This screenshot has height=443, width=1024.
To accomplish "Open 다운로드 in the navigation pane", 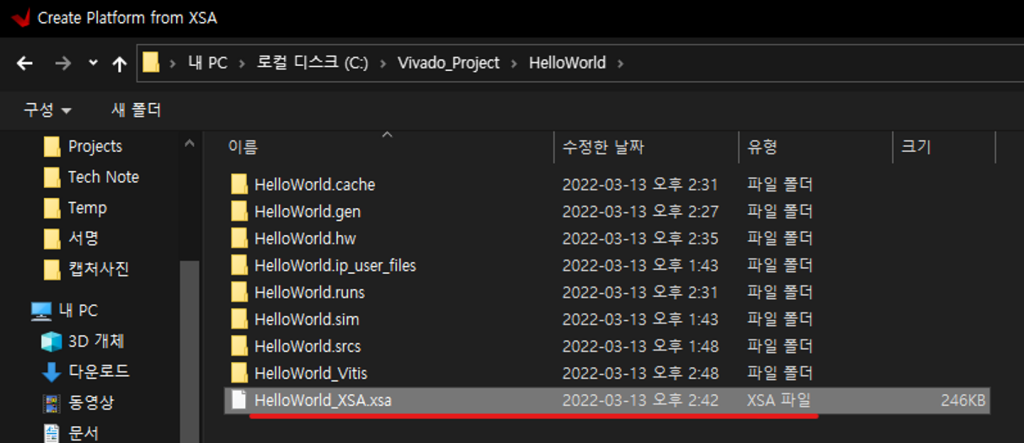I will click(99, 372).
